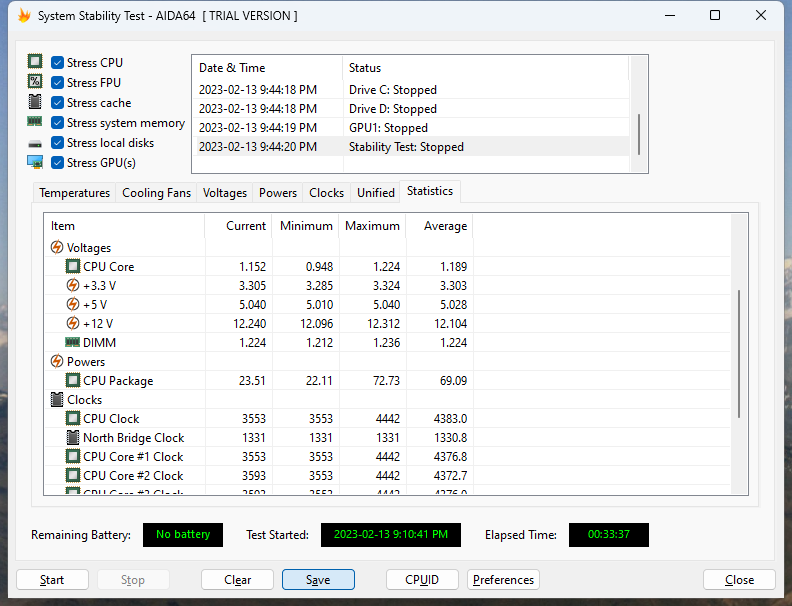Switch to the Temperatures tab

point(74,193)
